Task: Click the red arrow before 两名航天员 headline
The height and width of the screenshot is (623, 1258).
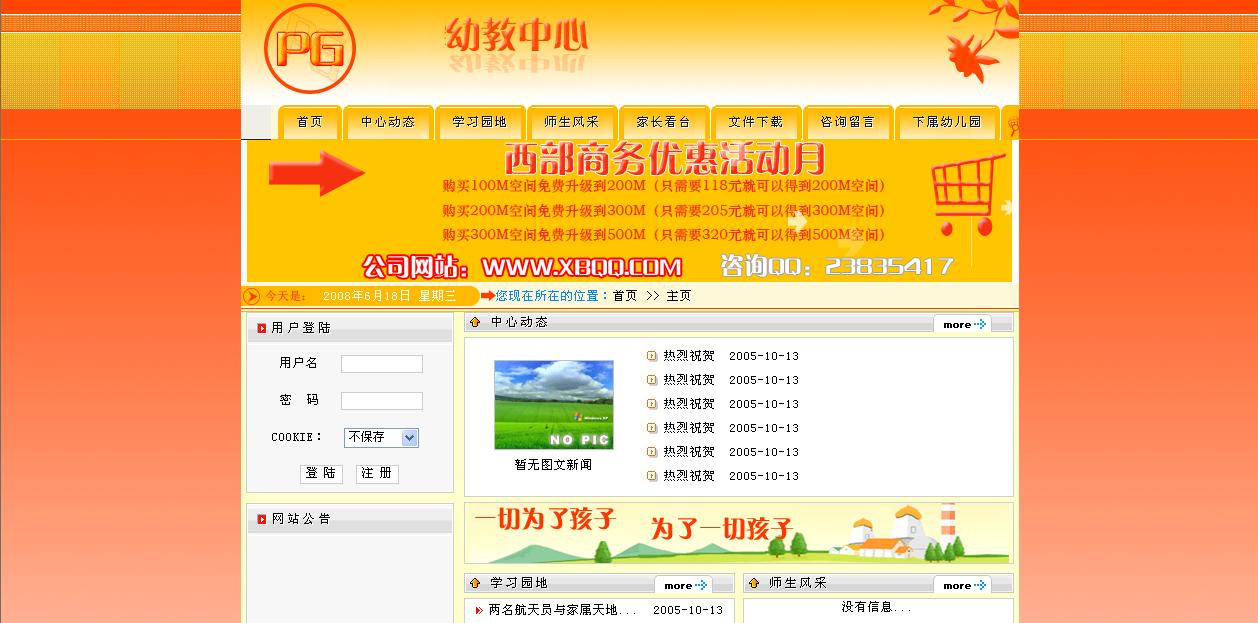Action: click(478, 610)
